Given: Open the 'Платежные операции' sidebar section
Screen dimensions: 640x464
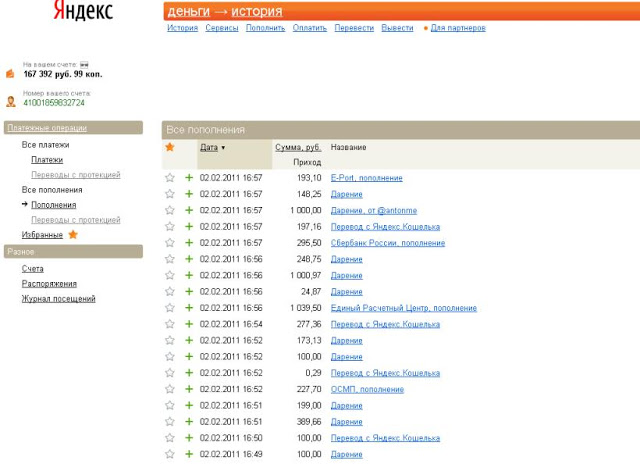Looking at the screenshot, I should point(47,128).
